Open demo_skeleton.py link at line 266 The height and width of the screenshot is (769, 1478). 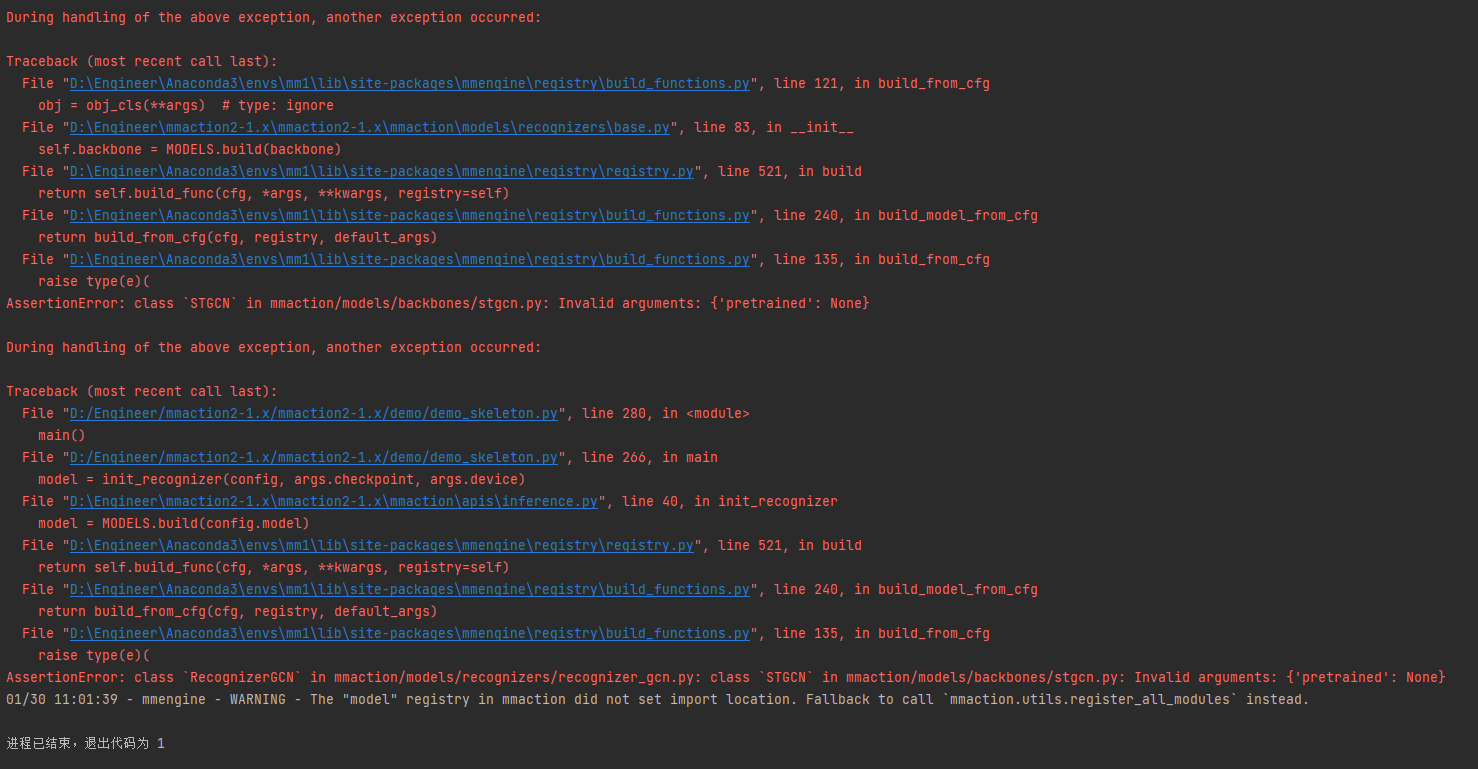coord(312,457)
